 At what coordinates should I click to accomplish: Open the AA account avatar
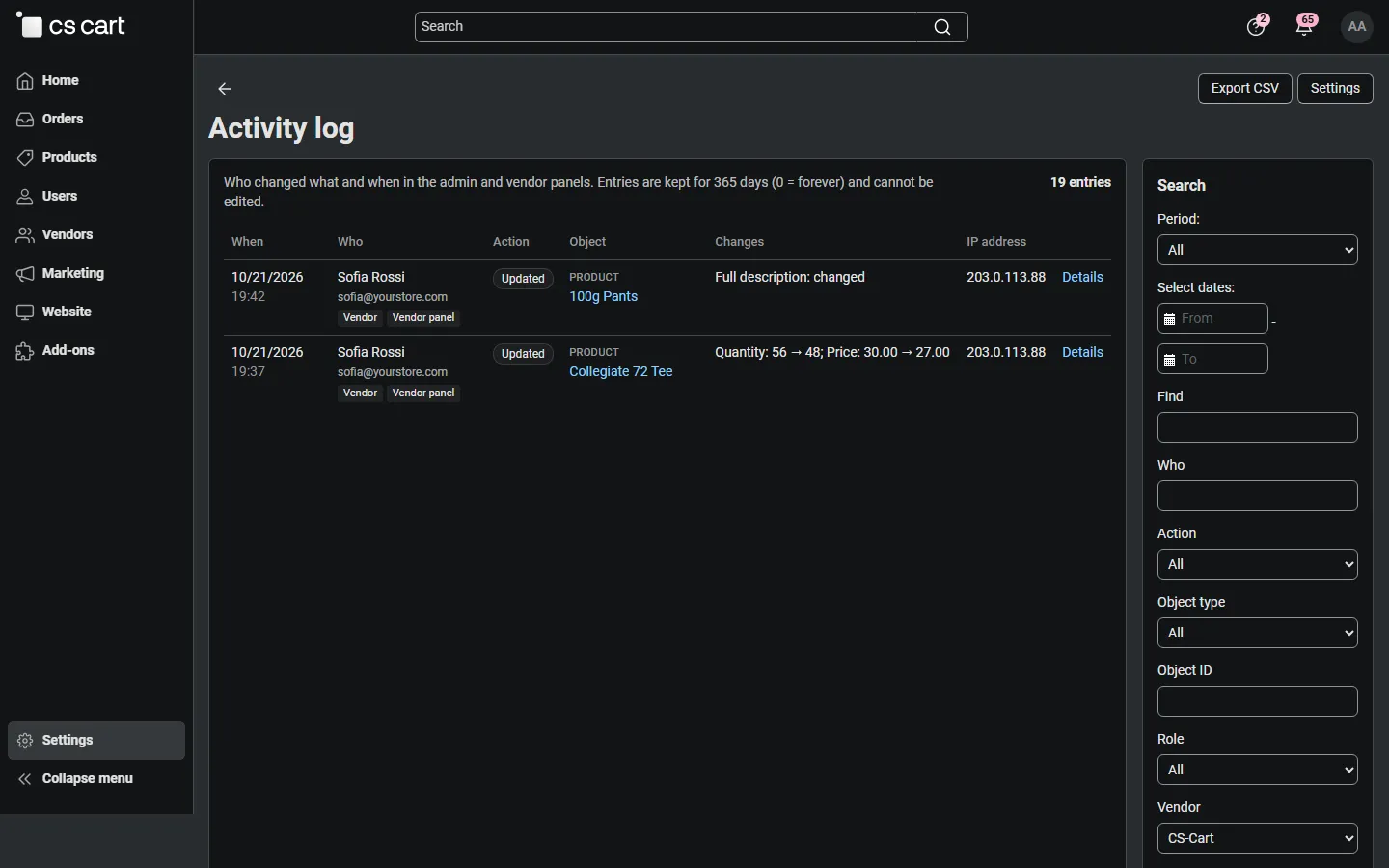click(x=1357, y=27)
